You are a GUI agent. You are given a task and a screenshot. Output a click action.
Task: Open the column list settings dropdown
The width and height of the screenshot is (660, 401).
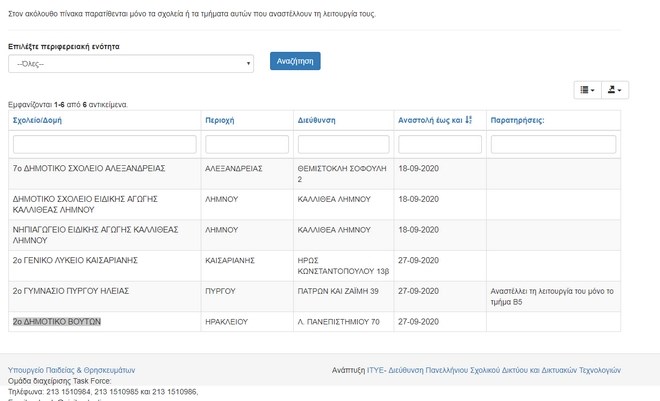coord(587,90)
